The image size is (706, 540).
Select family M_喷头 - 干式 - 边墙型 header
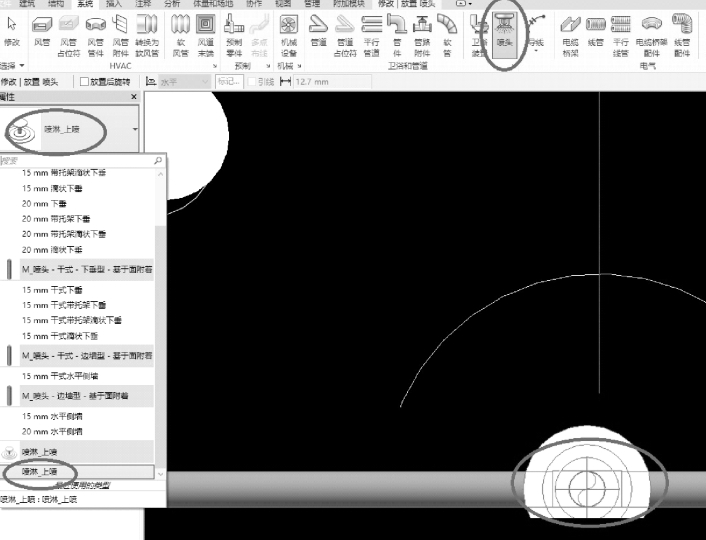(87, 355)
